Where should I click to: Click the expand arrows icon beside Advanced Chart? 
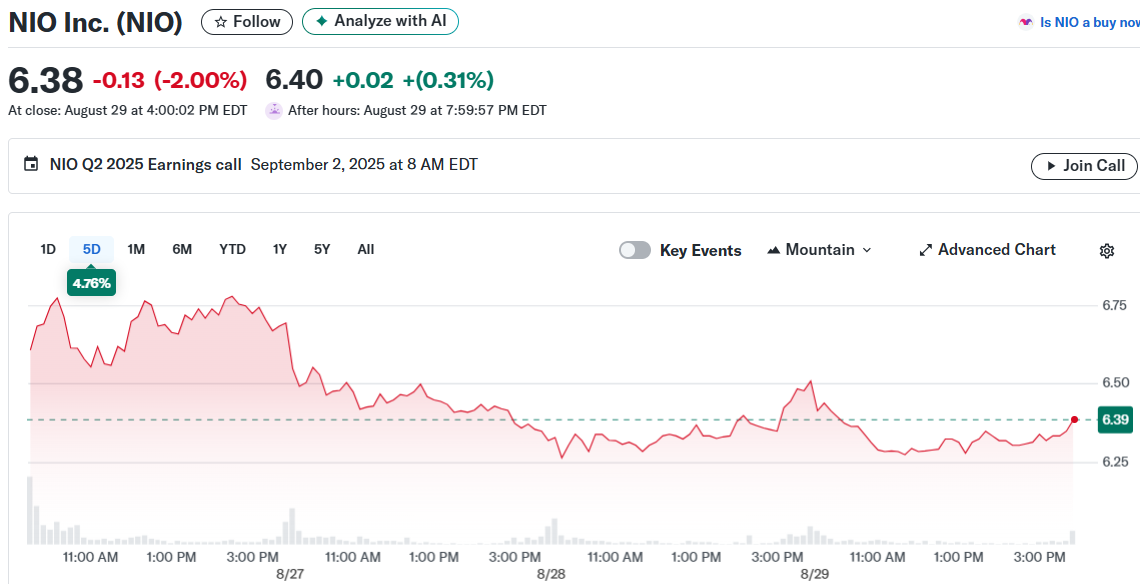point(926,250)
